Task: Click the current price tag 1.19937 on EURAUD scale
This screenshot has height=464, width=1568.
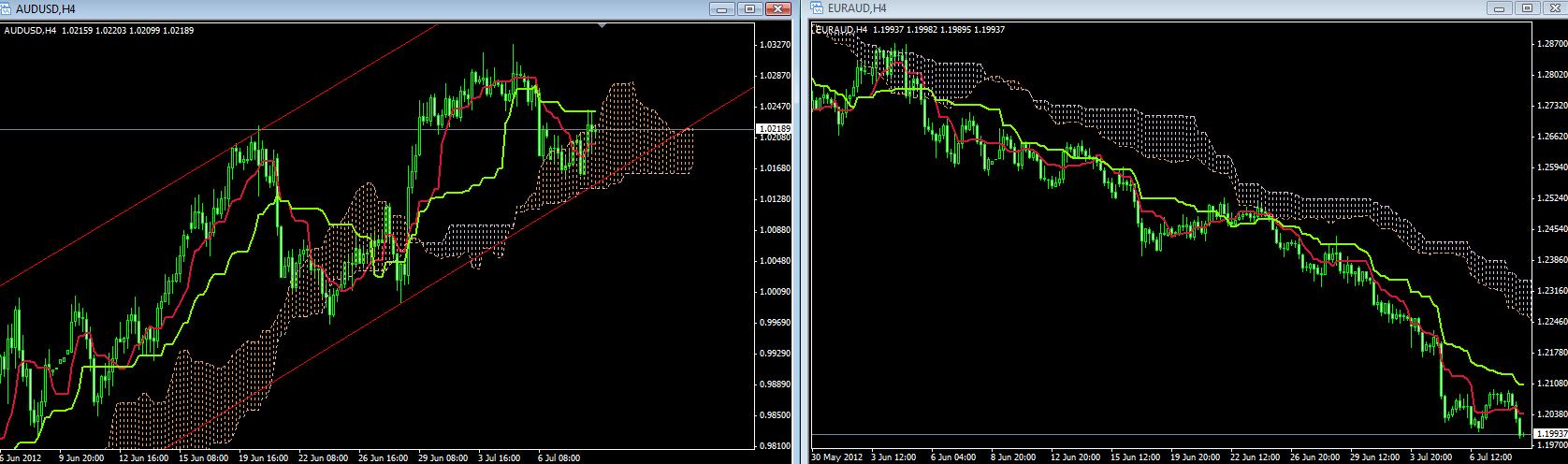Action: [x=1551, y=434]
